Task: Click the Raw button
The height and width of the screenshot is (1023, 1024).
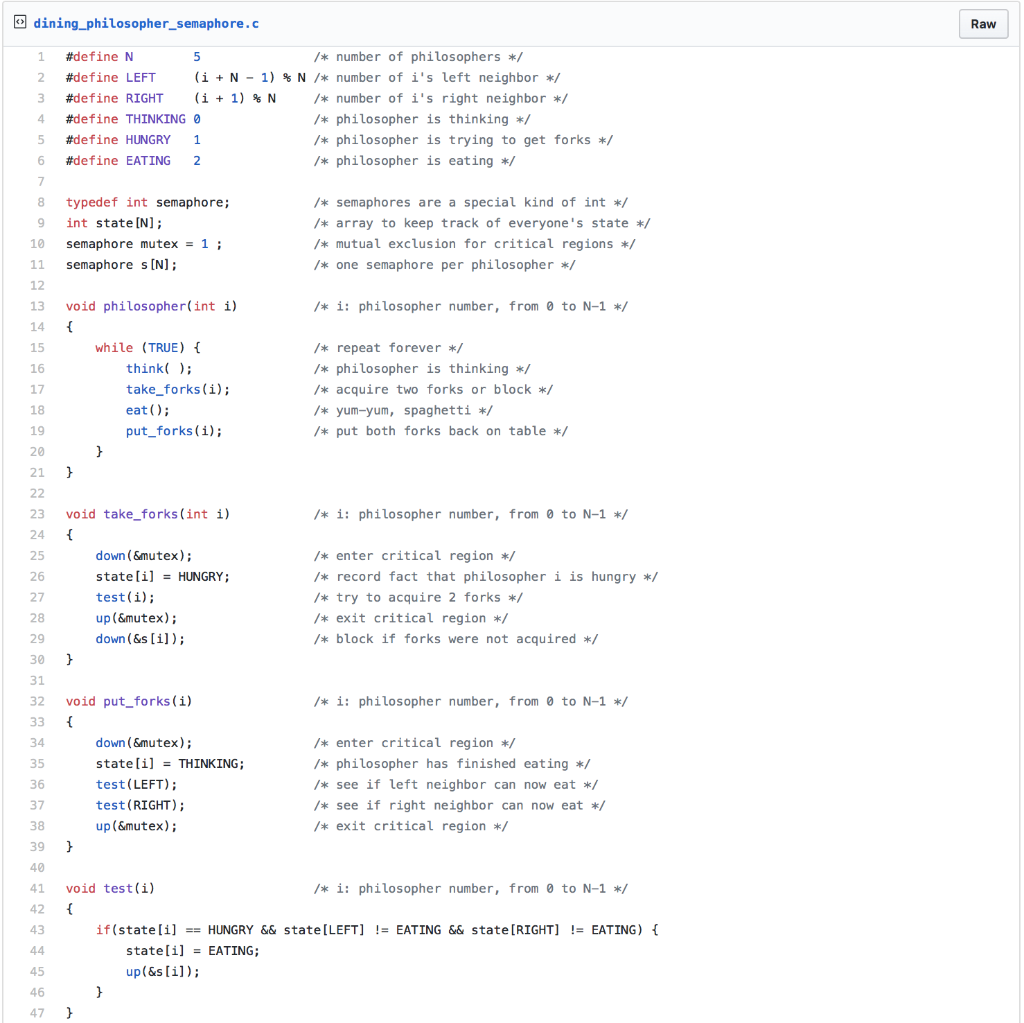Action: [982, 23]
